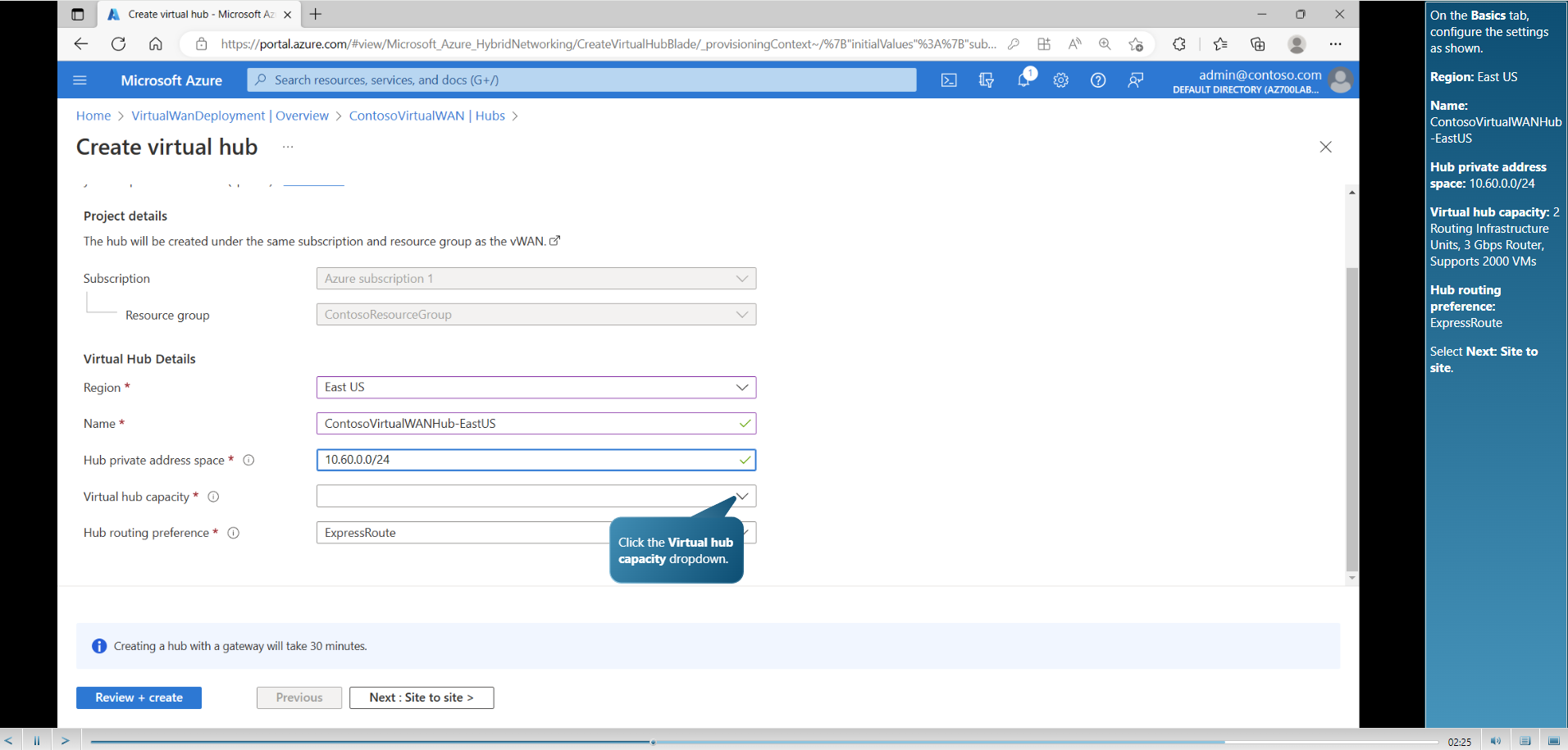The height and width of the screenshot is (750, 1568).
Task: Open Cloud Shell from the Azure header
Action: pyautogui.click(x=949, y=80)
